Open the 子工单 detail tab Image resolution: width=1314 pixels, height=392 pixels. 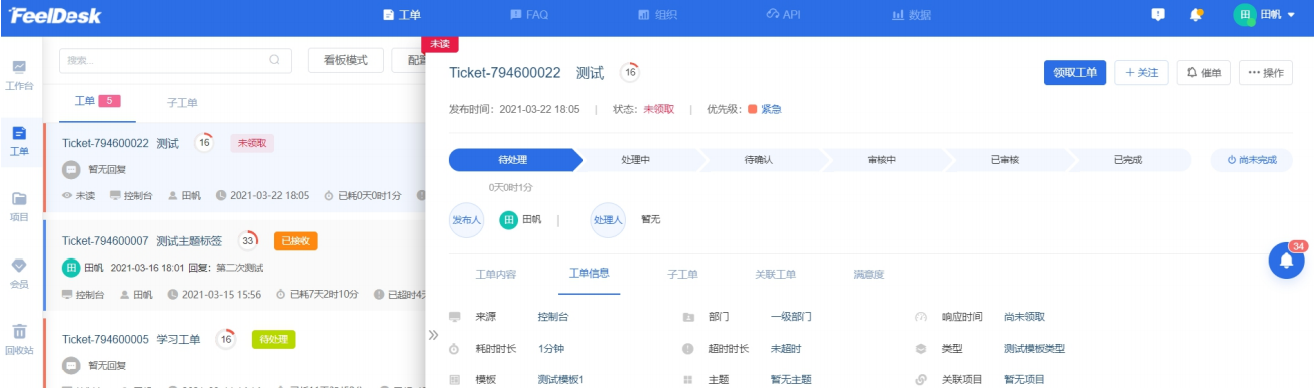click(x=682, y=275)
